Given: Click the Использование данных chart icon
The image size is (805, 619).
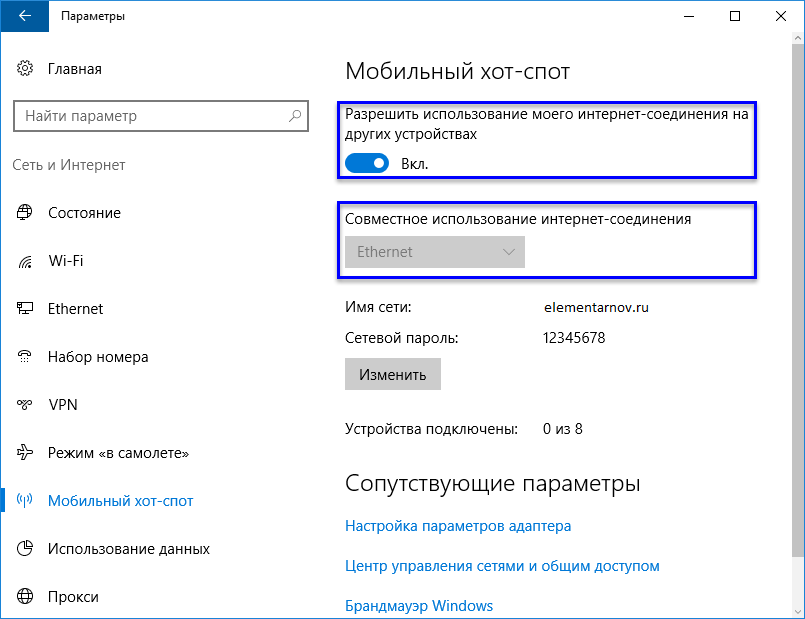Looking at the screenshot, I should pos(25,549).
